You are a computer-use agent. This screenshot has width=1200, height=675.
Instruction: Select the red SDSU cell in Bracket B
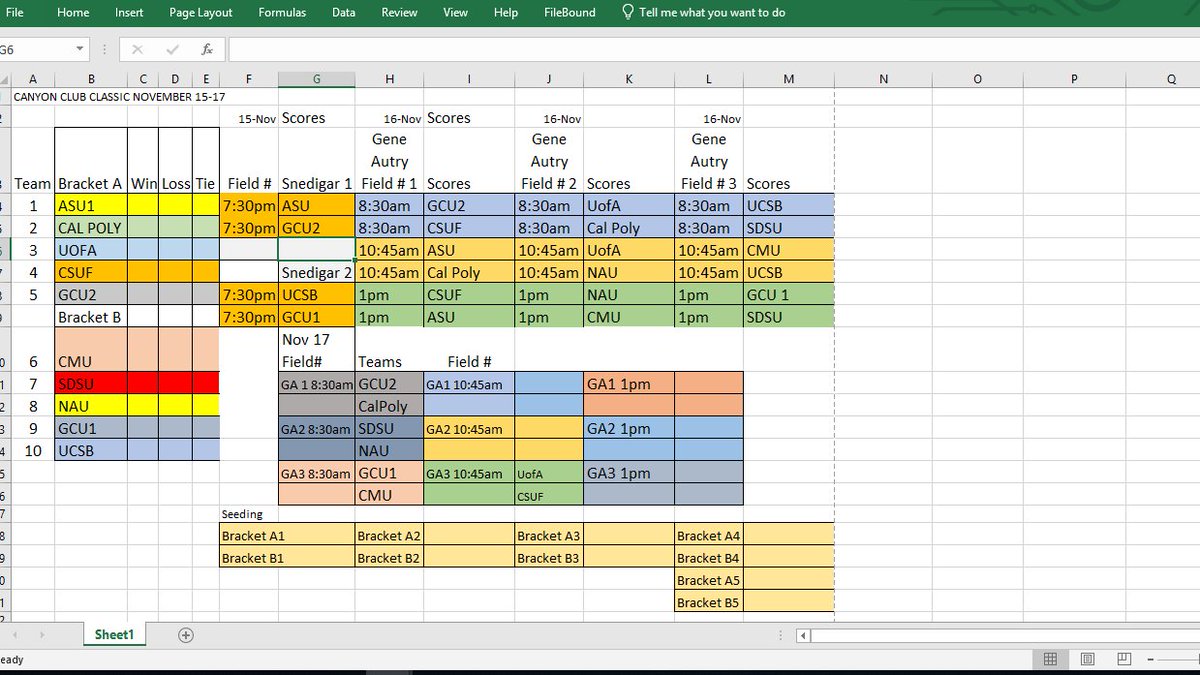91,384
